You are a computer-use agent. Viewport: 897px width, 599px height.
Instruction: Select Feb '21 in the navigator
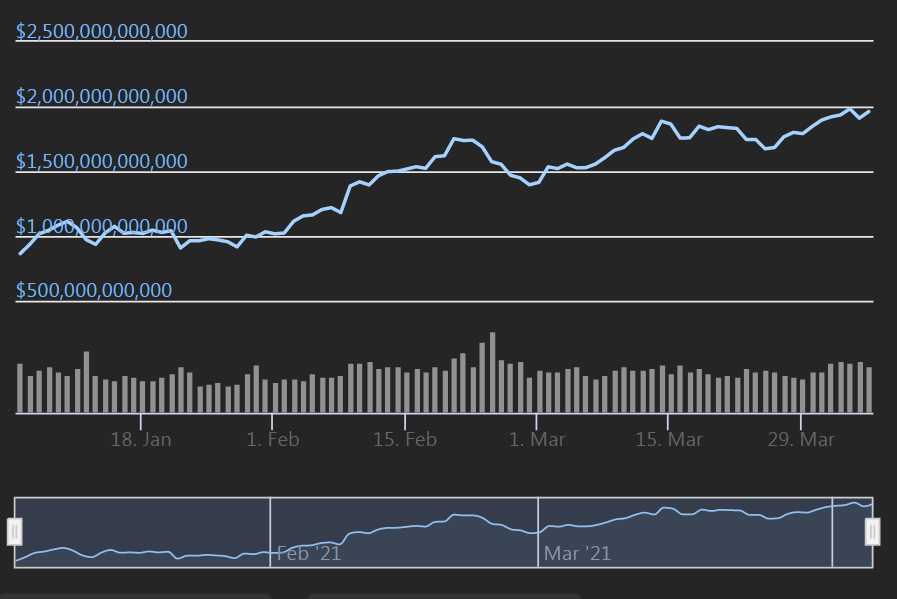(309, 553)
